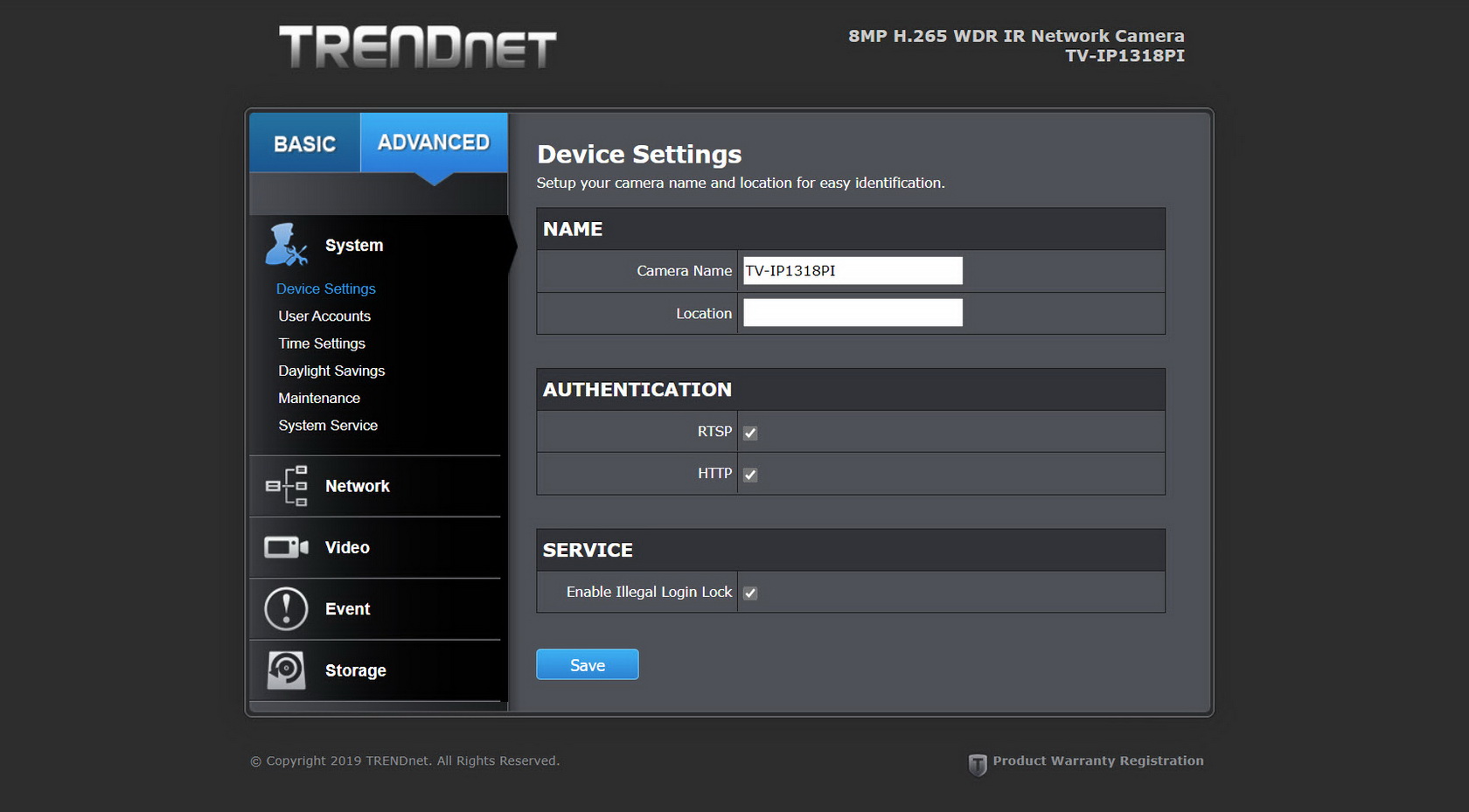
Task: Click the TV-IP1318PI model text in header
Action: (1124, 56)
